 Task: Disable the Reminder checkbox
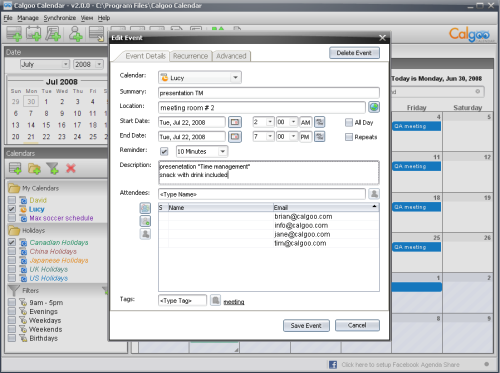click(x=164, y=152)
